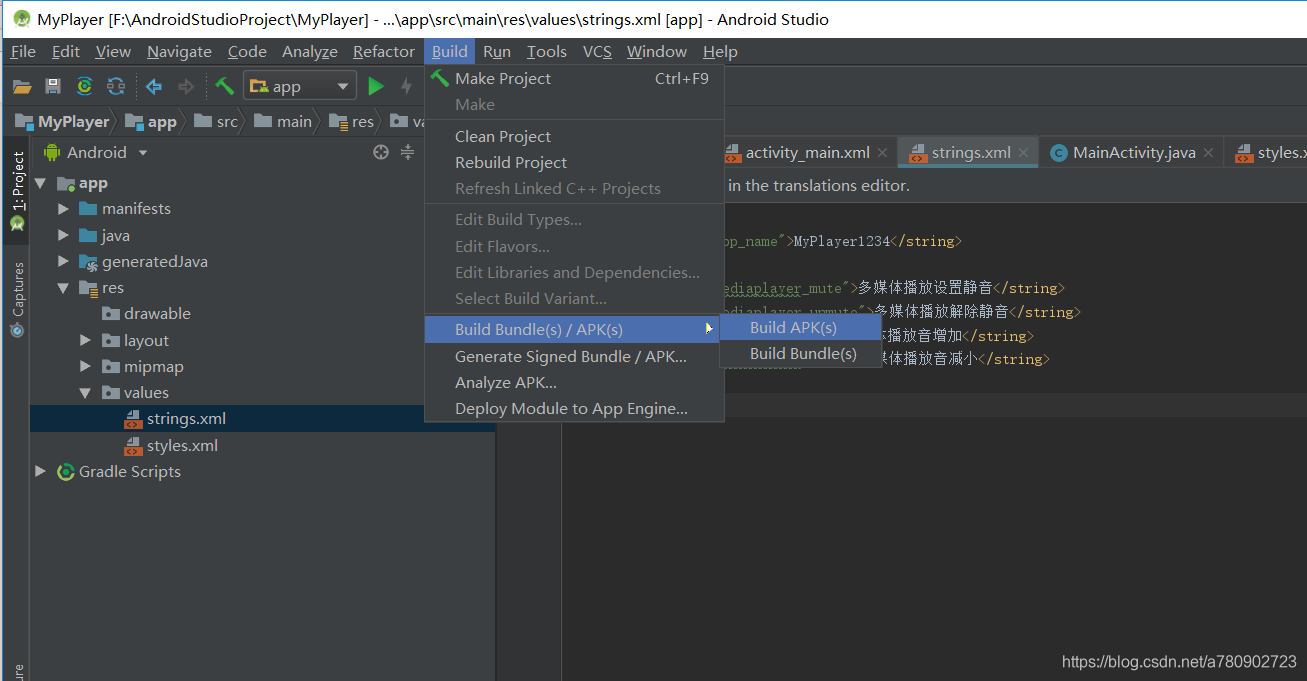Choose Analyze APK menu entry
Viewport: 1307px width, 681px height.
point(574,382)
